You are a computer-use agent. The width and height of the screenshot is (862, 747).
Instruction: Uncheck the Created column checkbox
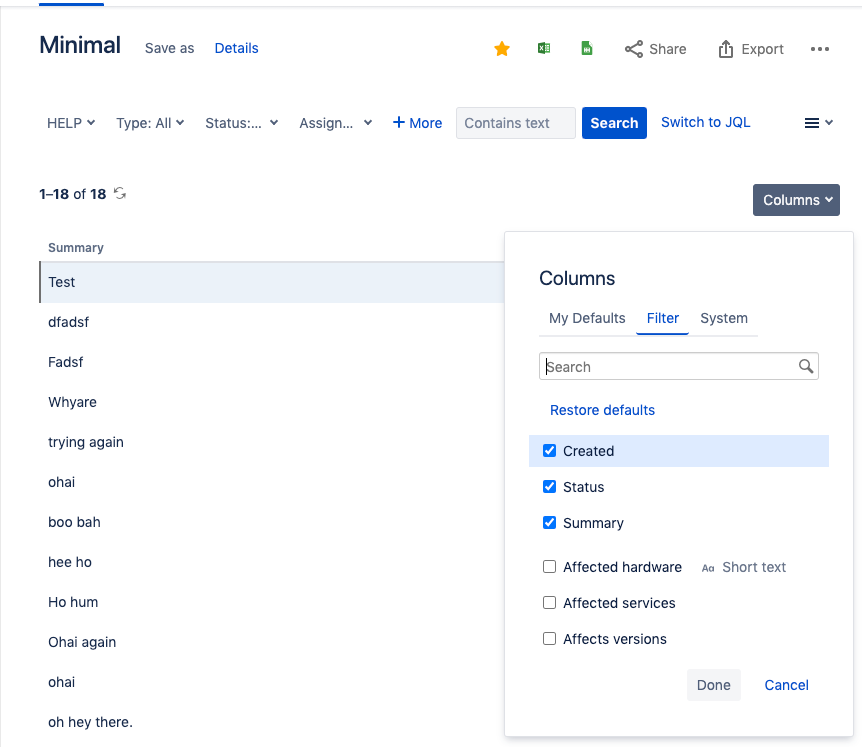[549, 451]
